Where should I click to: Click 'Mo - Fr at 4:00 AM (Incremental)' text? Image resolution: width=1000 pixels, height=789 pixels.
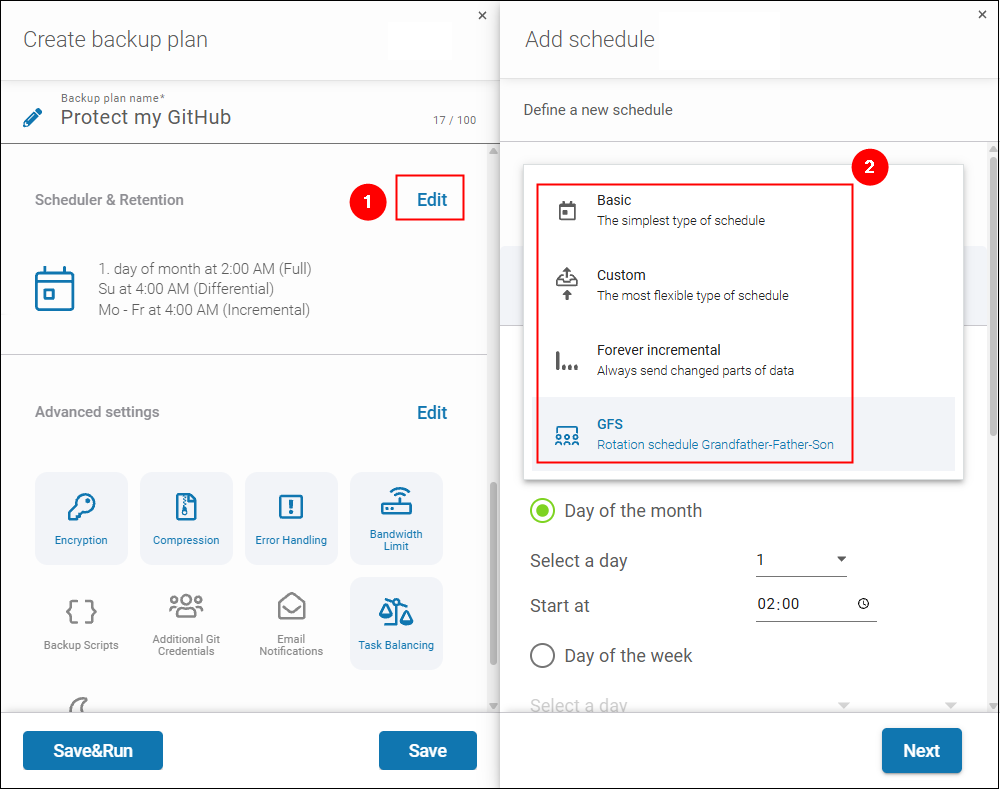pos(204,310)
